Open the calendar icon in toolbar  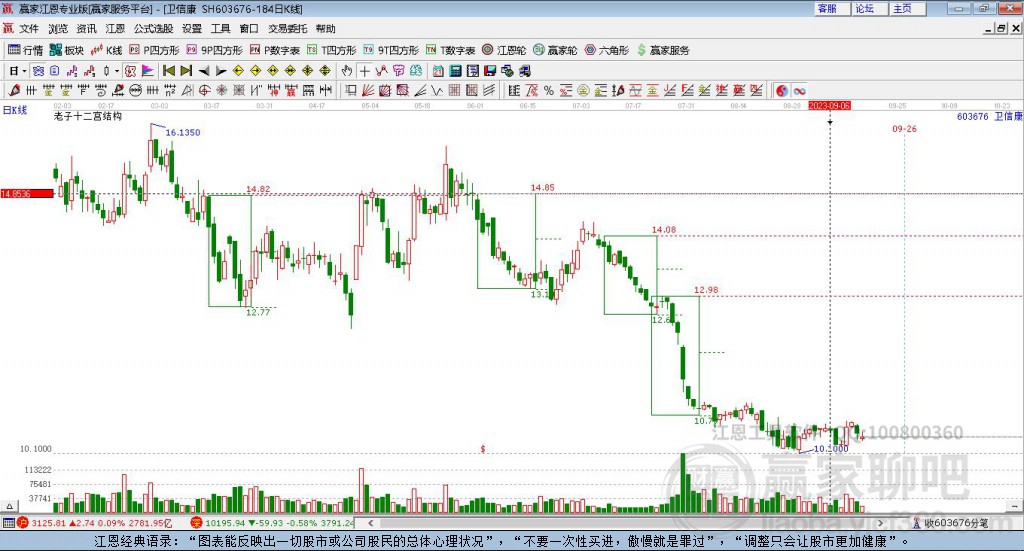click(x=438, y=71)
